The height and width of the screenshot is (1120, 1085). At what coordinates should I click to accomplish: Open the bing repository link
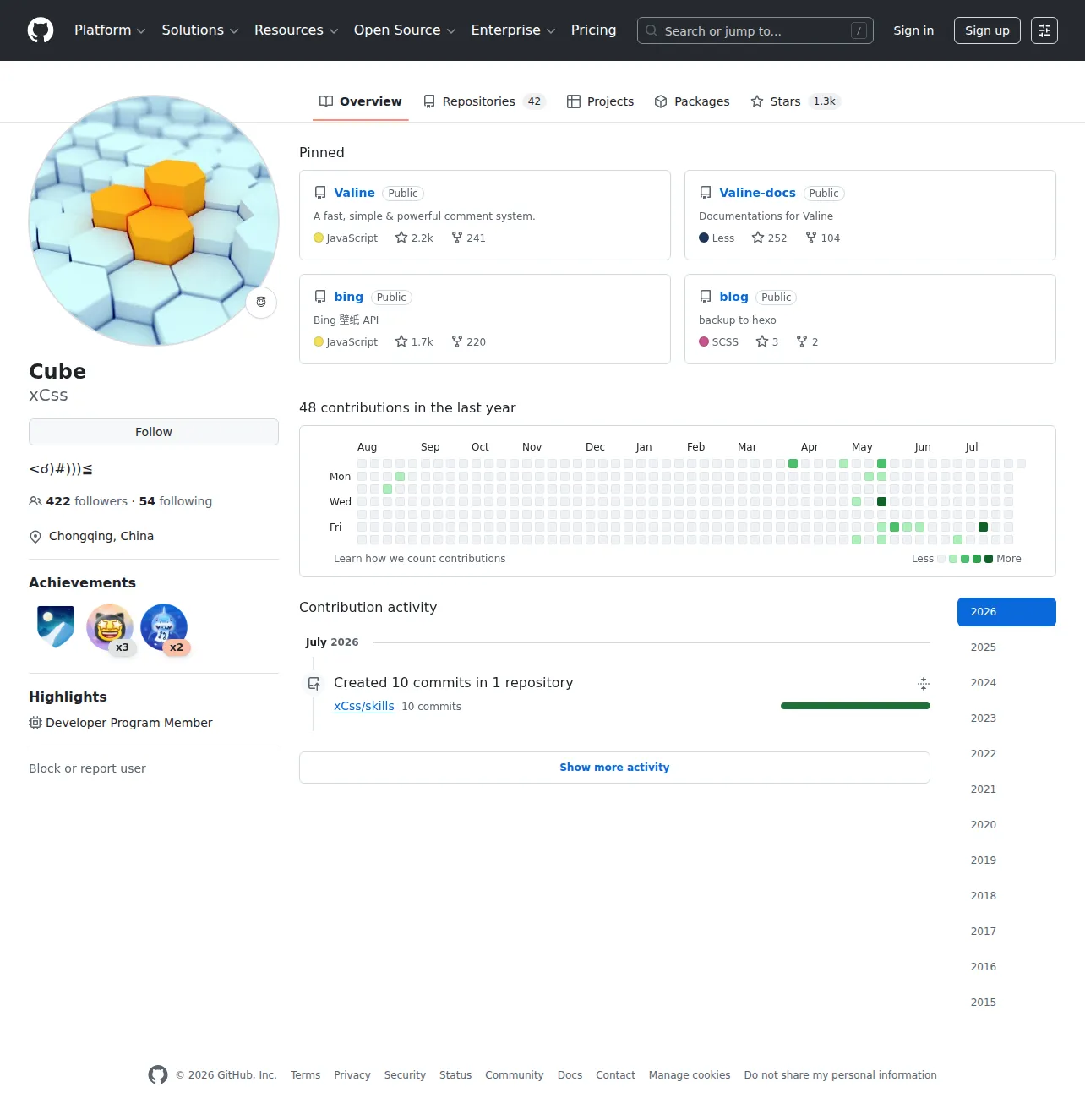coord(348,297)
